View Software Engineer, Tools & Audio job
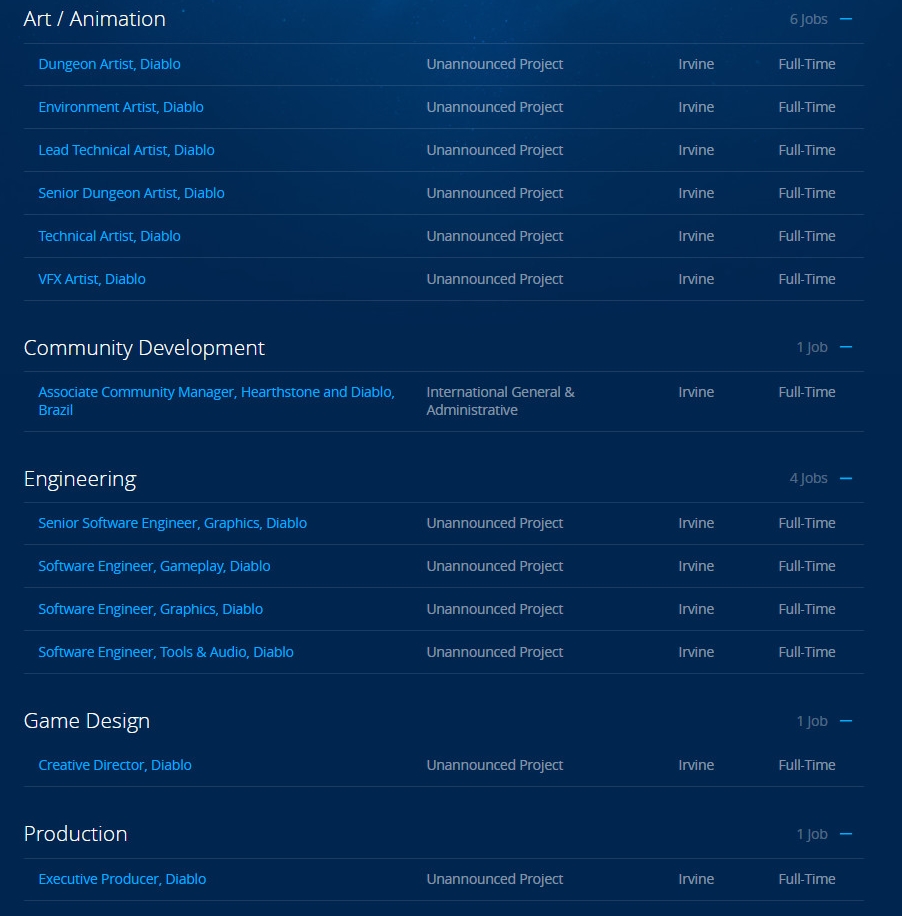This screenshot has height=916, width=902. [166, 652]
